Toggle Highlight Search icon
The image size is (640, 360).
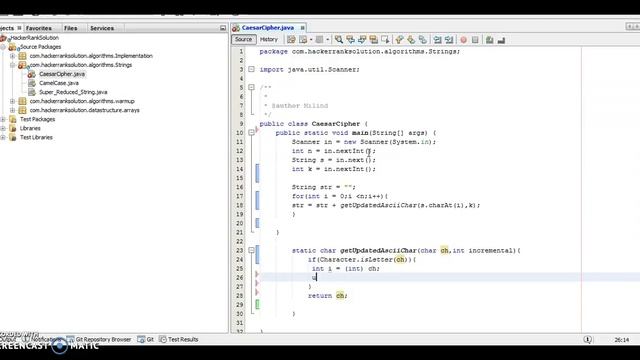tap(373, 40)
